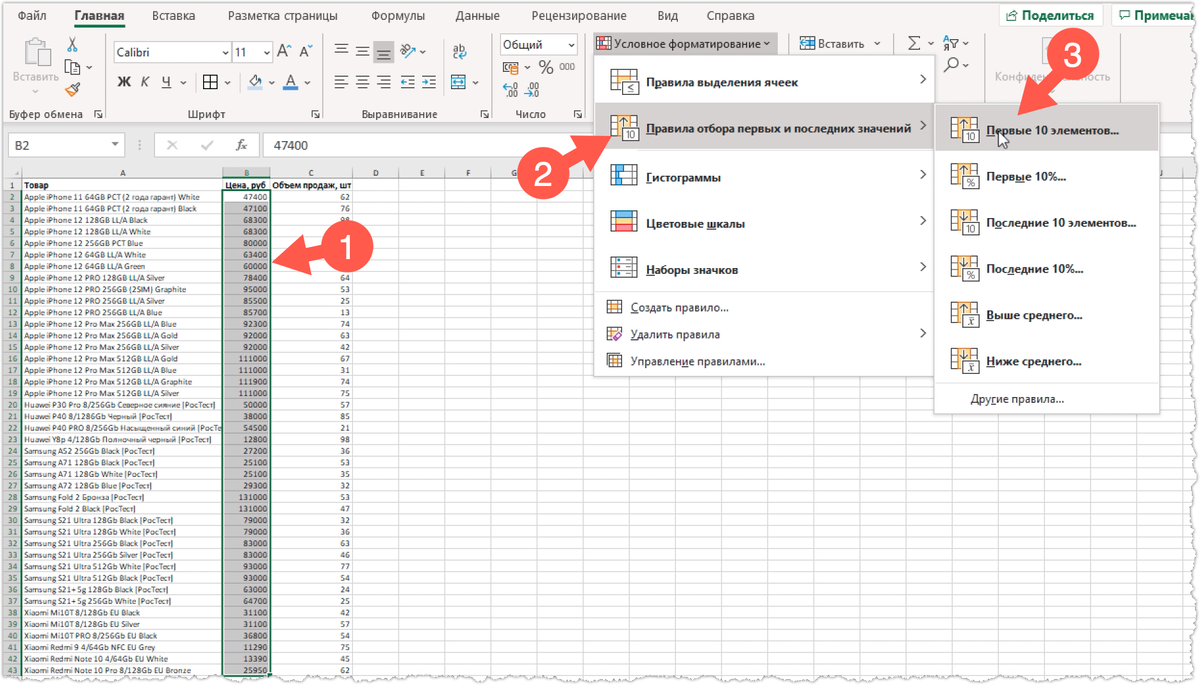Increase font size with larger A icon
This screenshot has width=1200, height=685.
tap(283, 51)
